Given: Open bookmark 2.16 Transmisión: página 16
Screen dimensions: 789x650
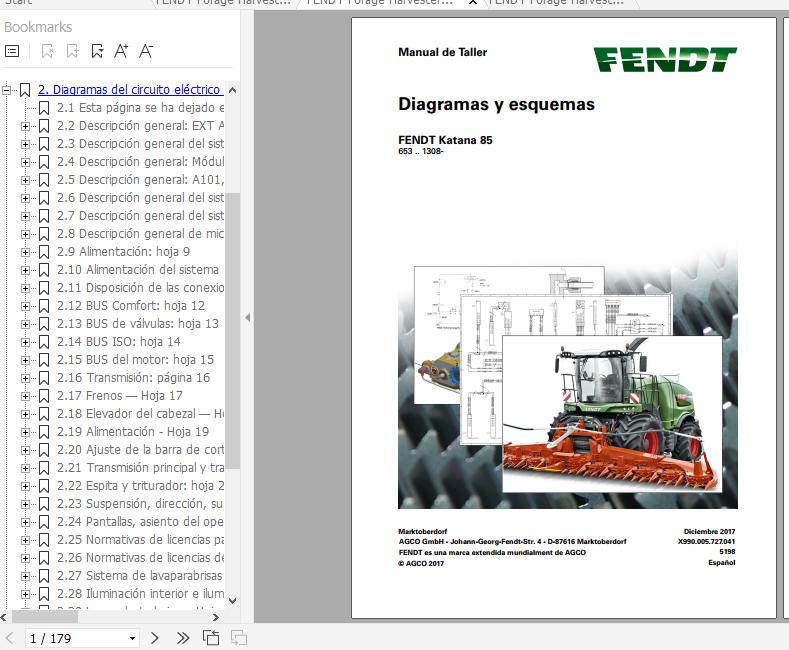Looking at the screenshot, I should (x=133, y=378).
